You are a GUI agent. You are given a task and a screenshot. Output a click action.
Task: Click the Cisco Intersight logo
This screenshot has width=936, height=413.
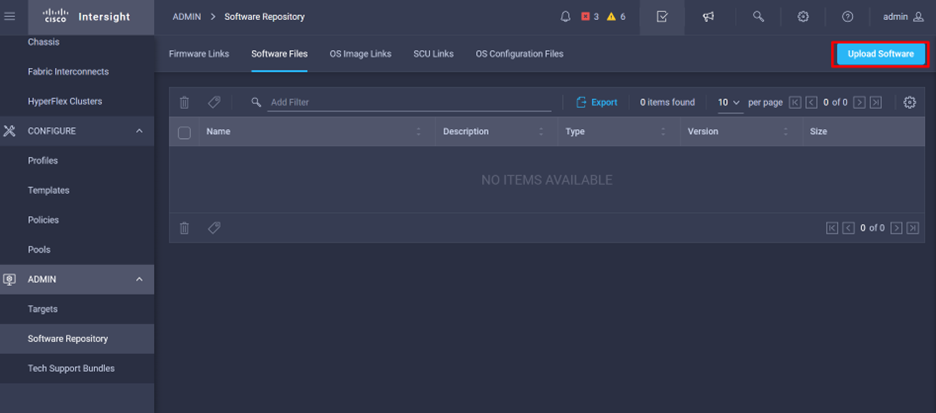click(x=87, y=17)
